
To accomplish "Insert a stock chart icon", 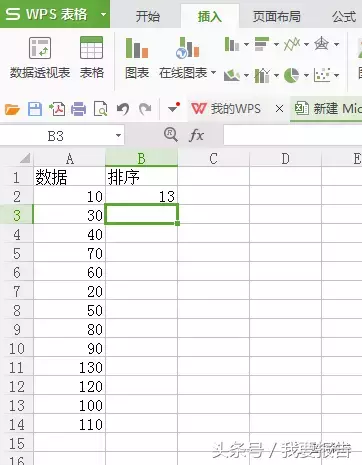I will (262, 75).
